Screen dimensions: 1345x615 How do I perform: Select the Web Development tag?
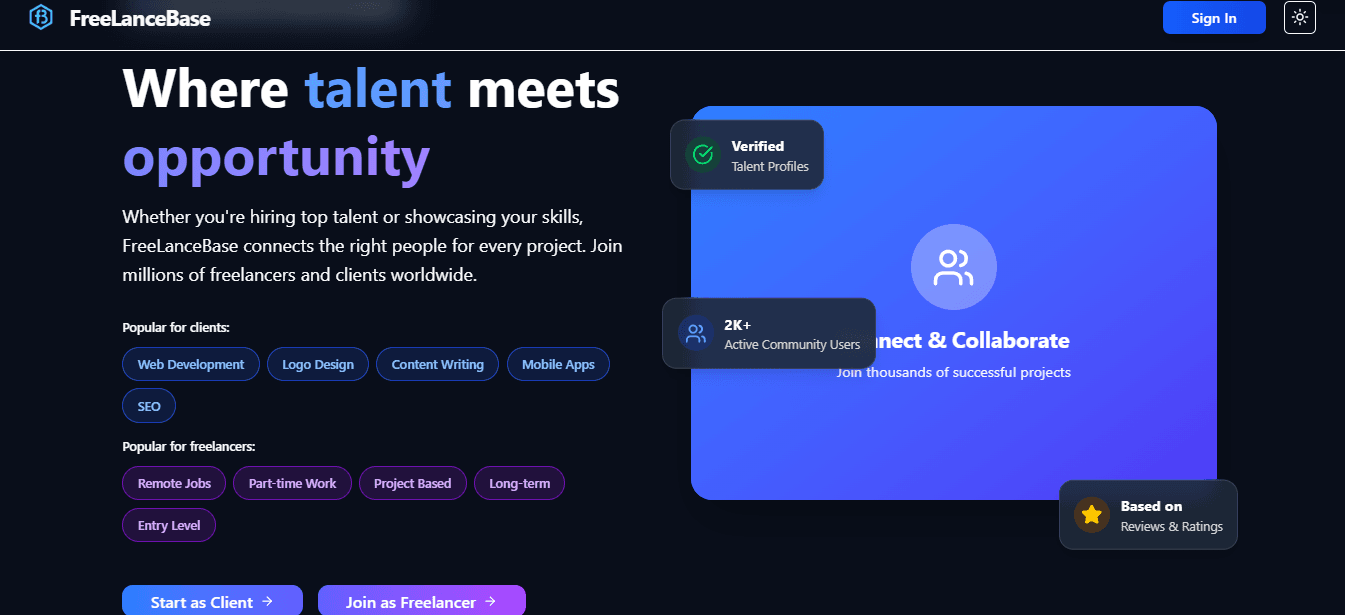pos(190,364)
